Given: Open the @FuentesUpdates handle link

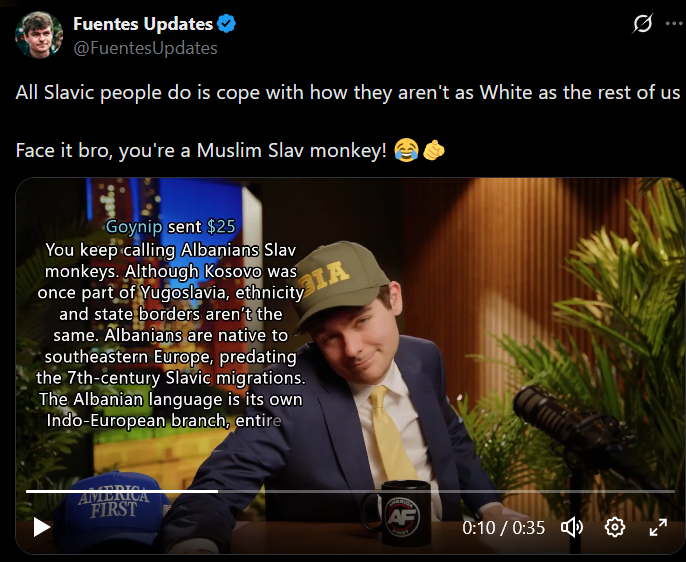Looking at the screenshot, I should coord(145,48).
